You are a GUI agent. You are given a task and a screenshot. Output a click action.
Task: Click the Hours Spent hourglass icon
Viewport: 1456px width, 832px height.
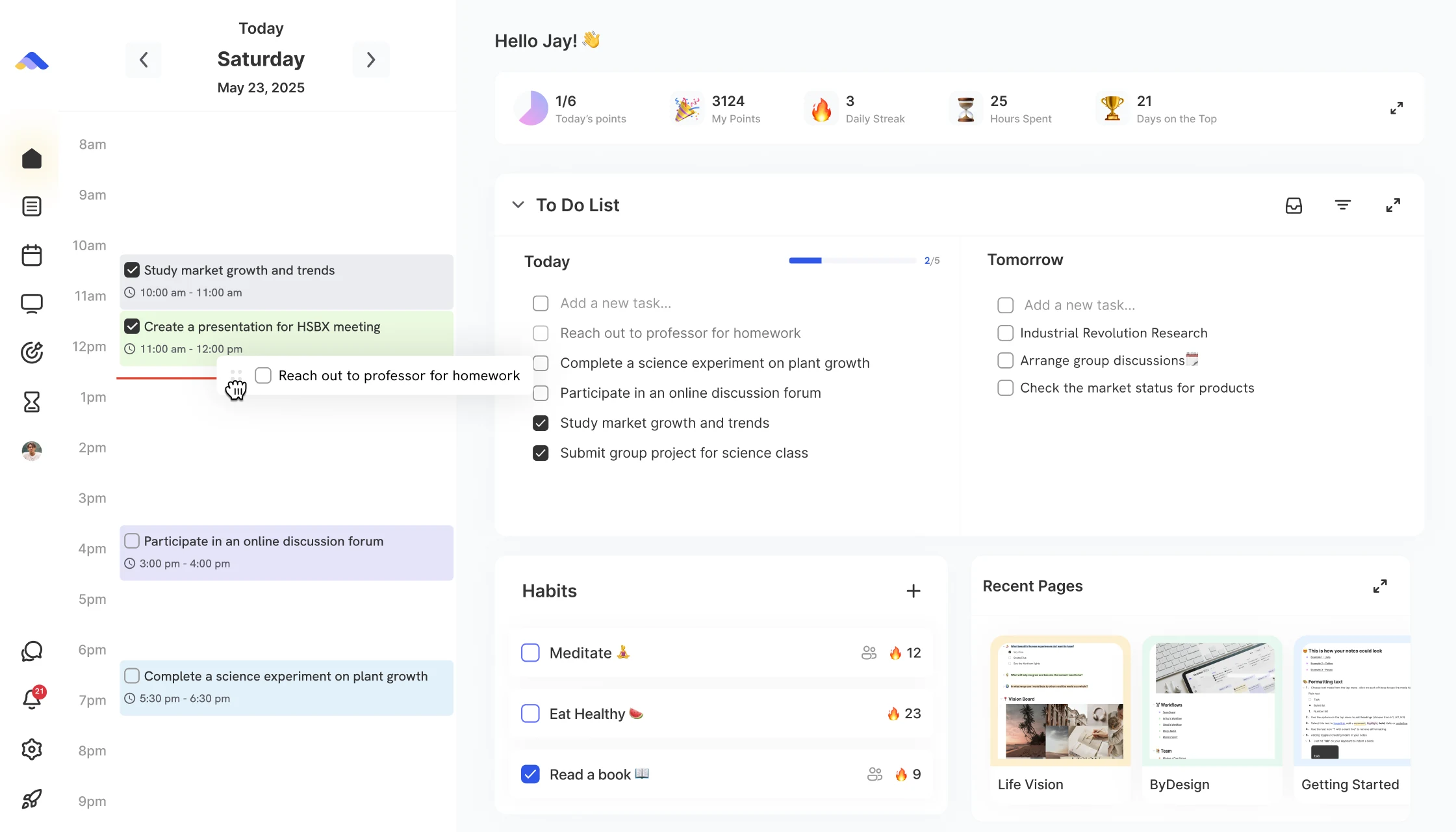966,109
